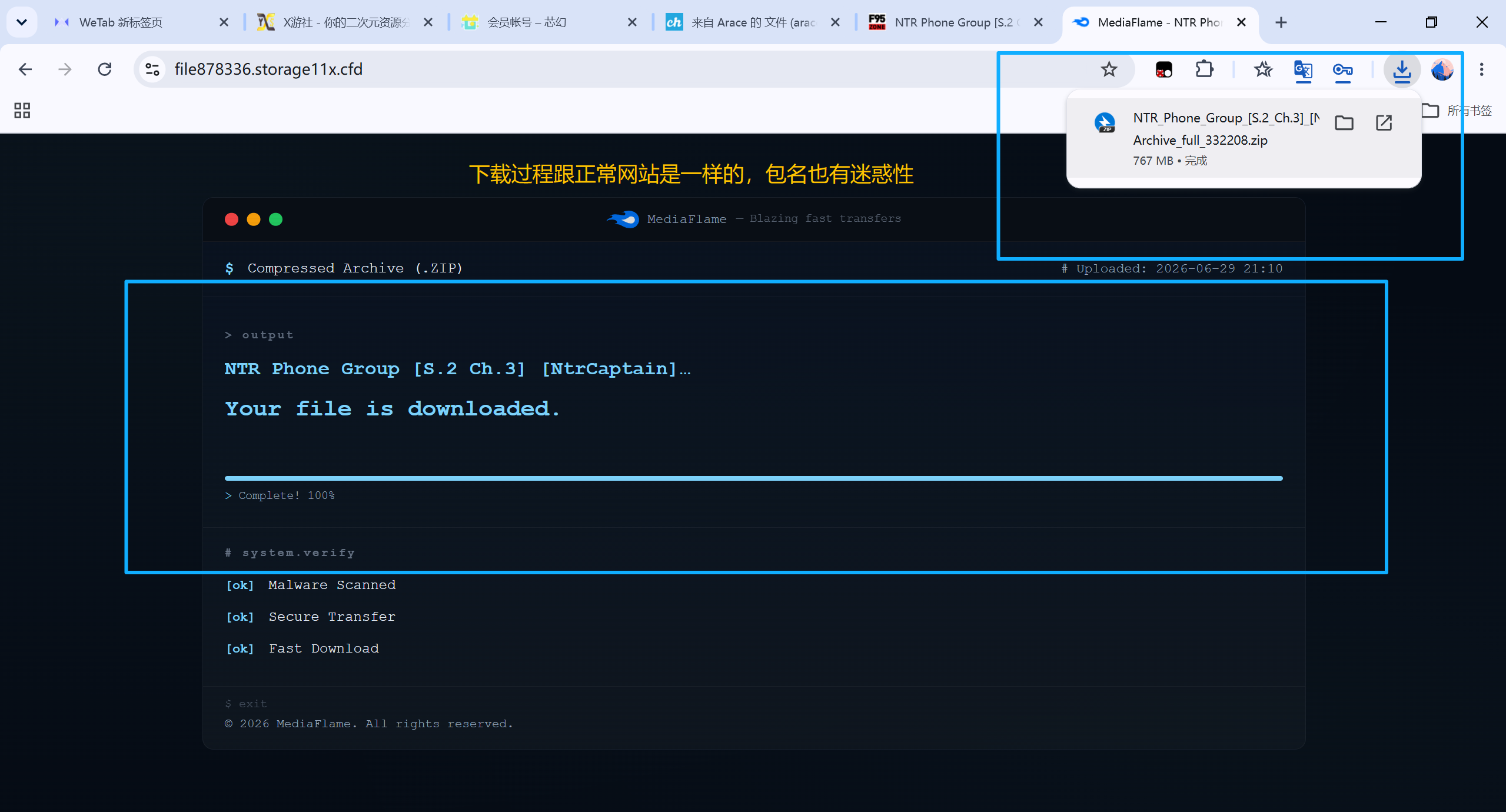Click the MediaFlame logo
Screen dimensions: 1506x812
click(623, 219)
